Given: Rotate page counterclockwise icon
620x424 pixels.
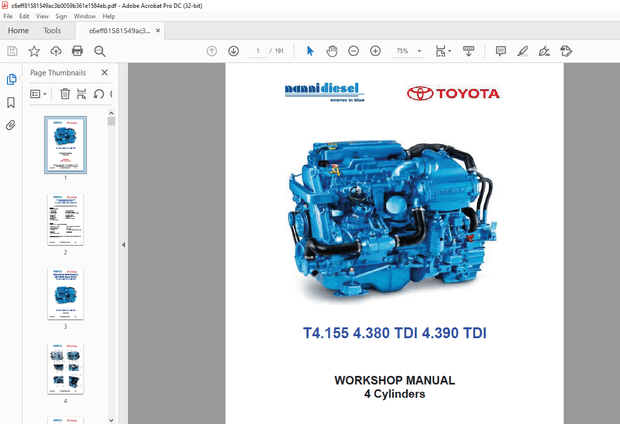Looking at the screenshot, I should click(x=98, y=94).
